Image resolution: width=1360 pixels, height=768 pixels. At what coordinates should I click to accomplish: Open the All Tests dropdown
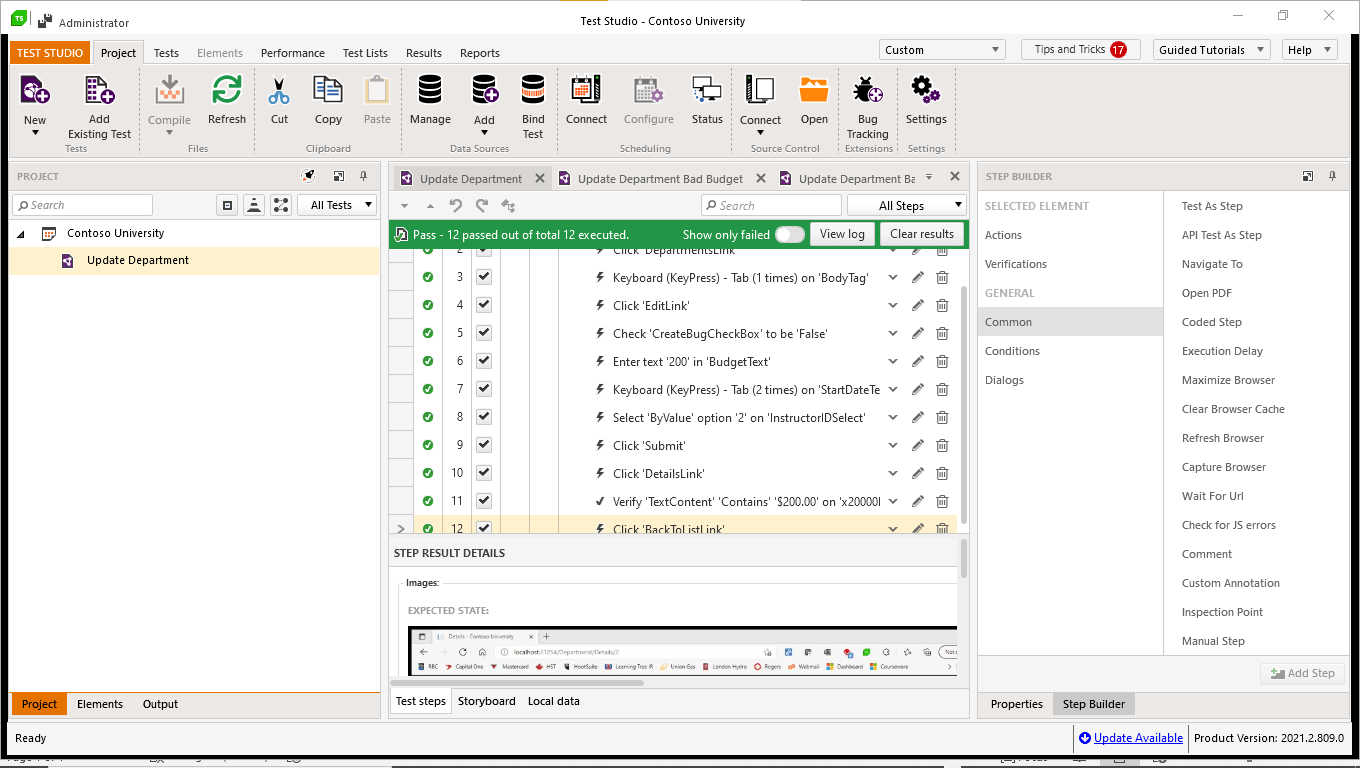[336, 205]
